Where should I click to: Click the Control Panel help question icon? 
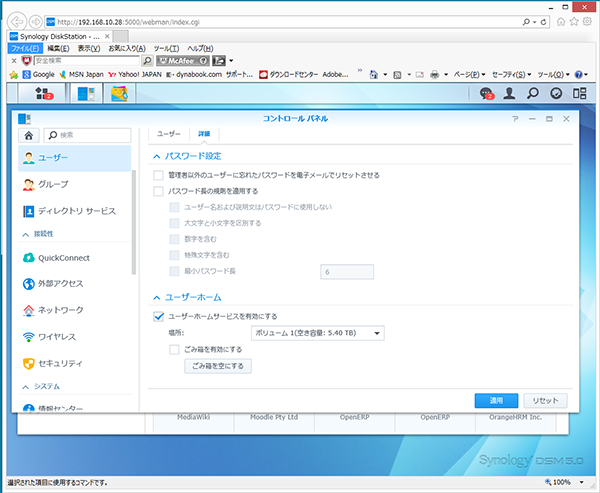coord(515,119)
